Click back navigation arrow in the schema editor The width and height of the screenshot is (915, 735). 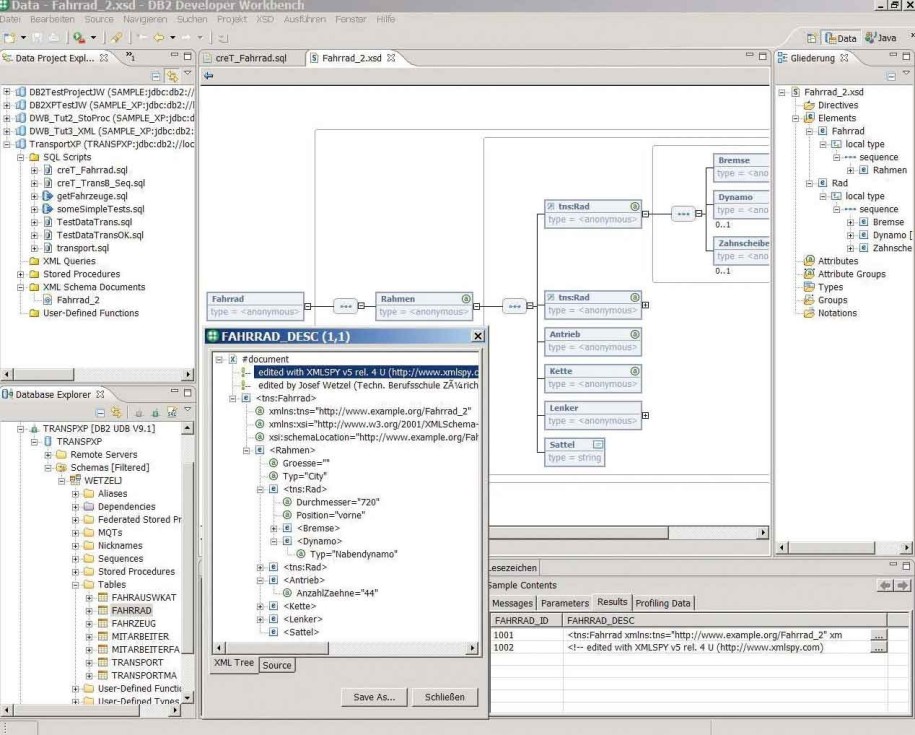209,74
